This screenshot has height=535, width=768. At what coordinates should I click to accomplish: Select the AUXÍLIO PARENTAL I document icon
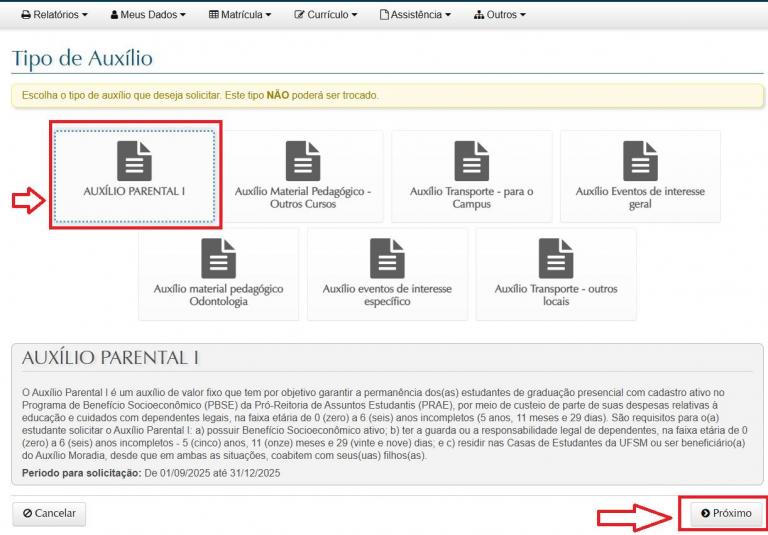[134, 160]
